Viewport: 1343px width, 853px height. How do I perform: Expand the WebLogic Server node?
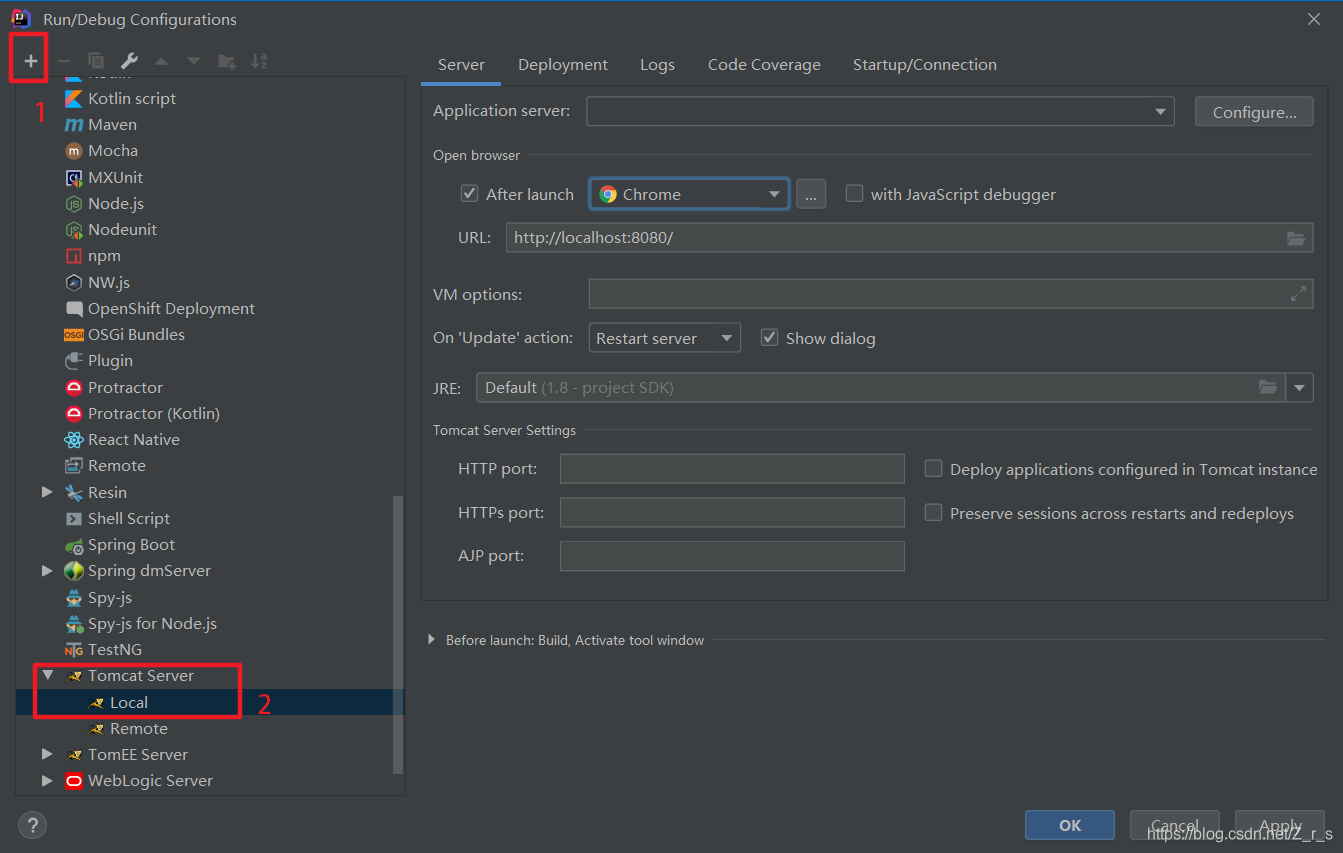pyautogui.click(x=47, y=780)
